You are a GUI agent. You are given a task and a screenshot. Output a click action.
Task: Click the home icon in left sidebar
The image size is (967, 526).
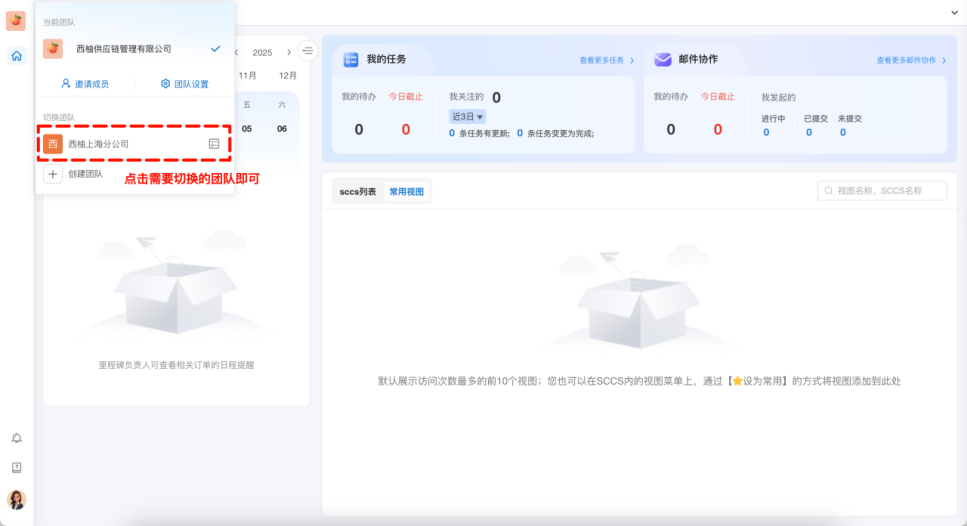(x=16, y=56)
